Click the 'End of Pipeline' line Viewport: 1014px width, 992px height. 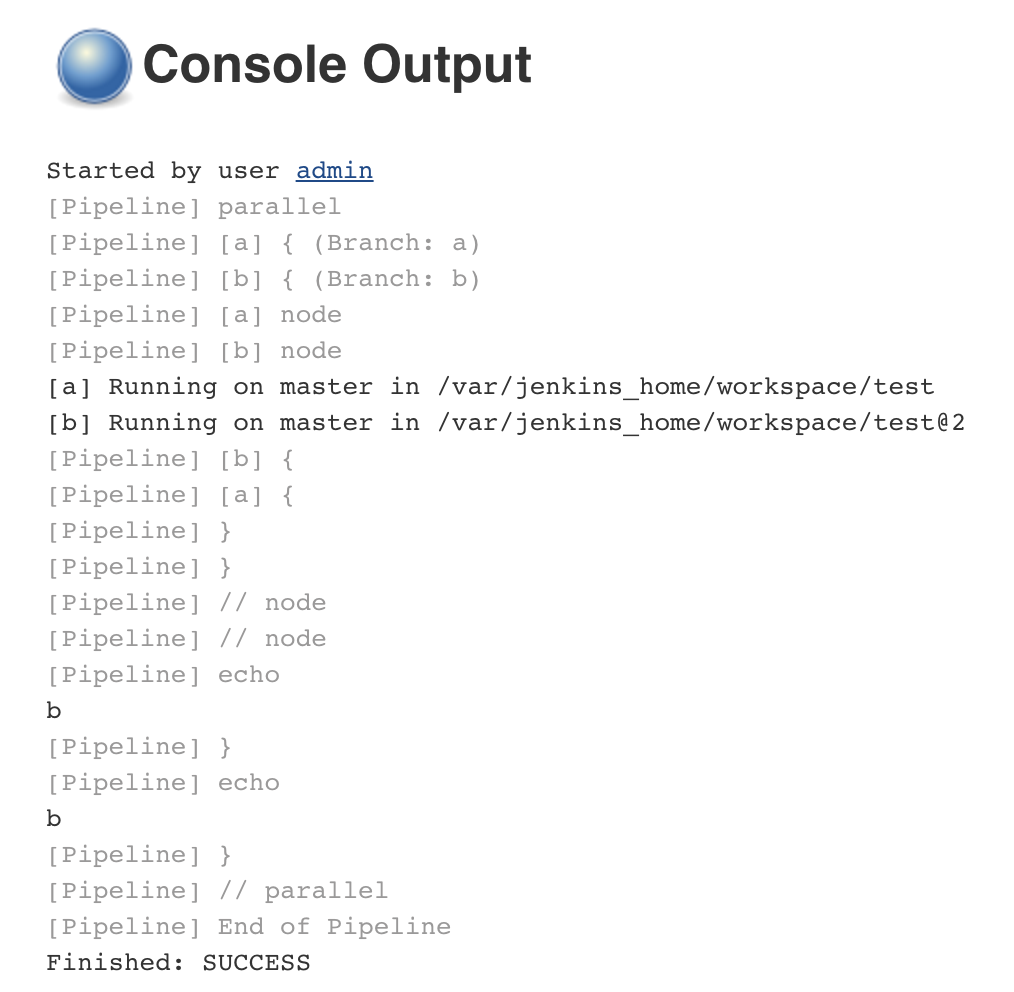[x=249, y=927]
